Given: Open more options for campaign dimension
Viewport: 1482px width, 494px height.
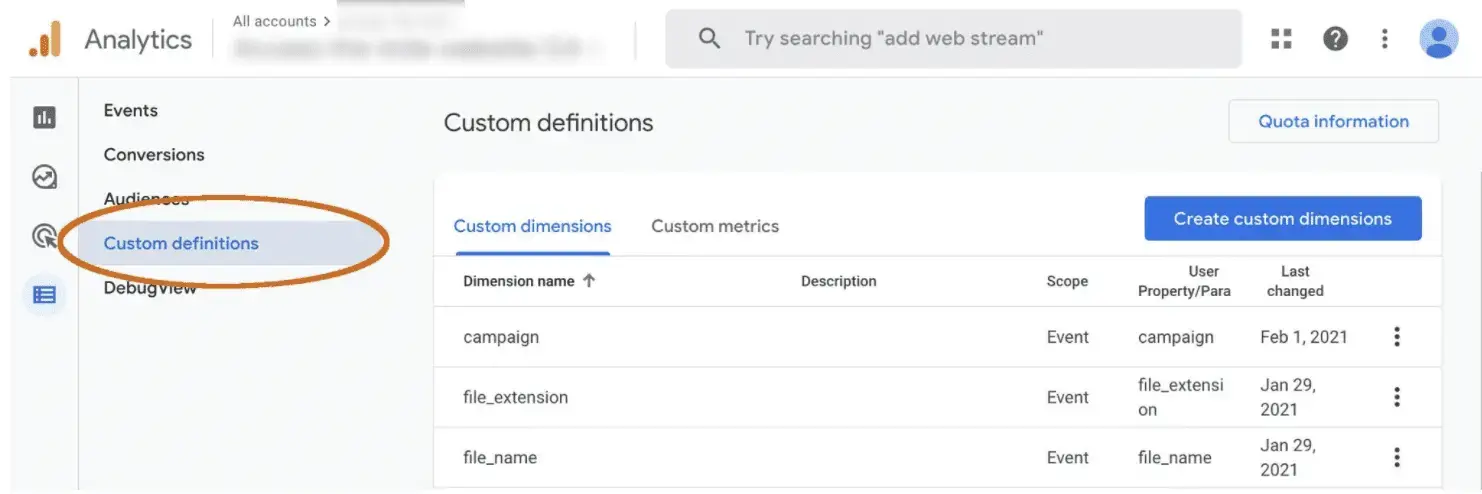Looking at the screenshot, I should click(1397, 337).
